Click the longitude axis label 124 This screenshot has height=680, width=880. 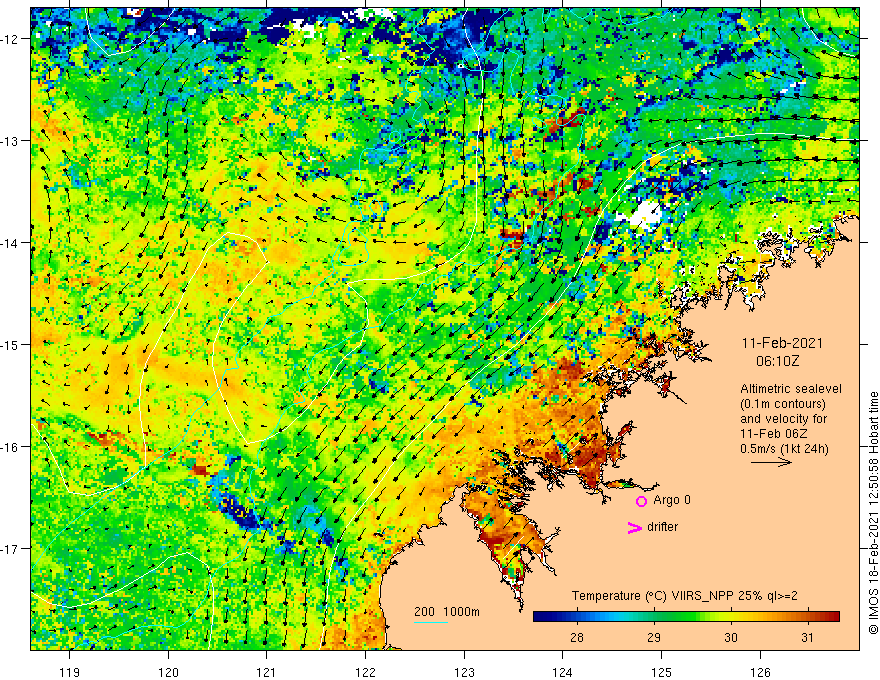(563, 672)
